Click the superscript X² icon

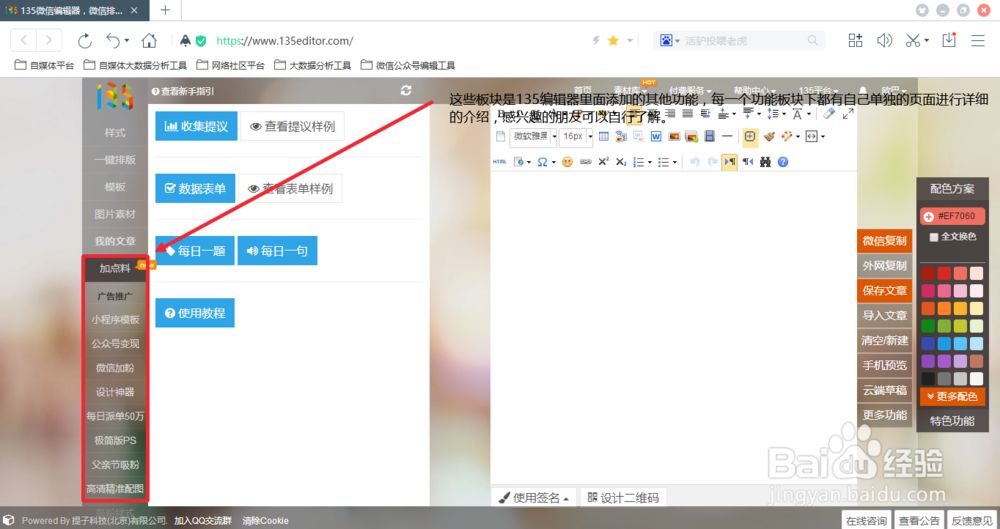point(604,162)
